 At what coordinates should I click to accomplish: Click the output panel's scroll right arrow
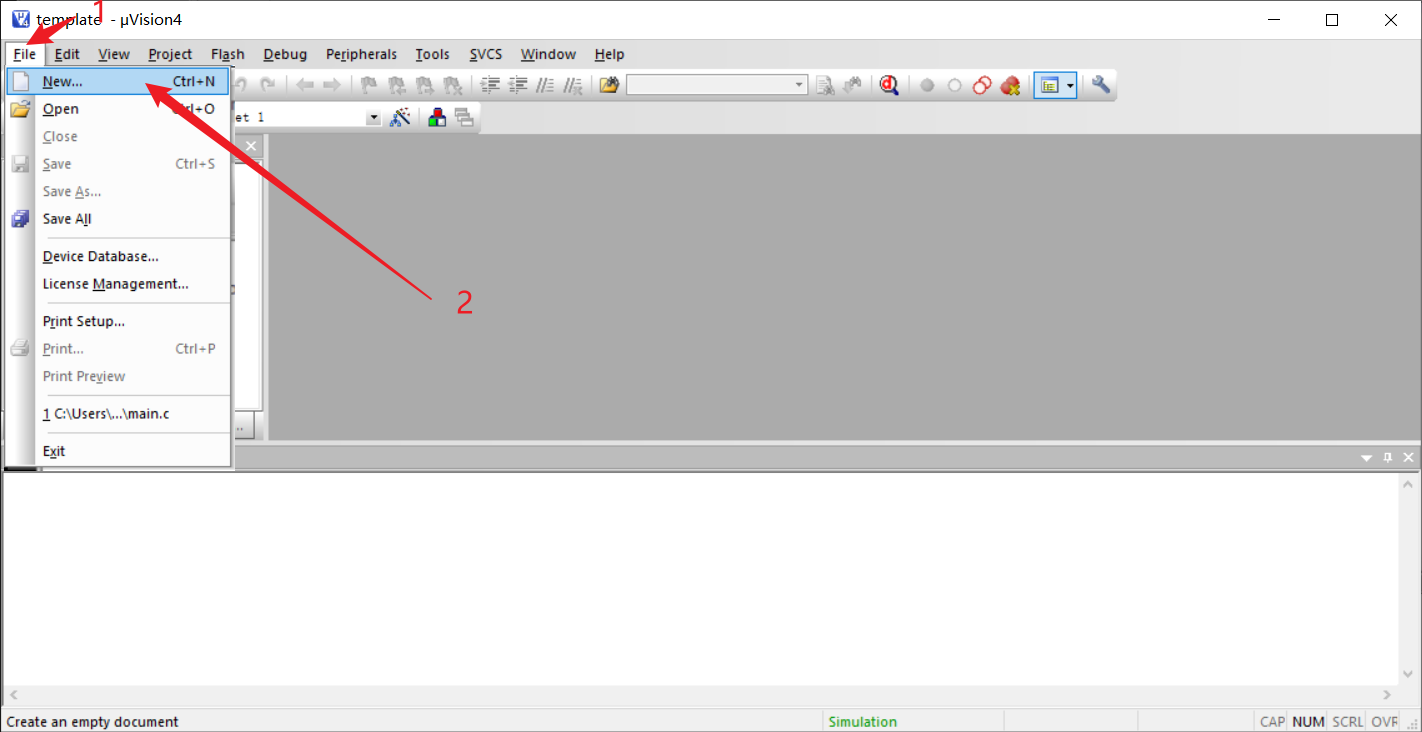pos(1387,695)
